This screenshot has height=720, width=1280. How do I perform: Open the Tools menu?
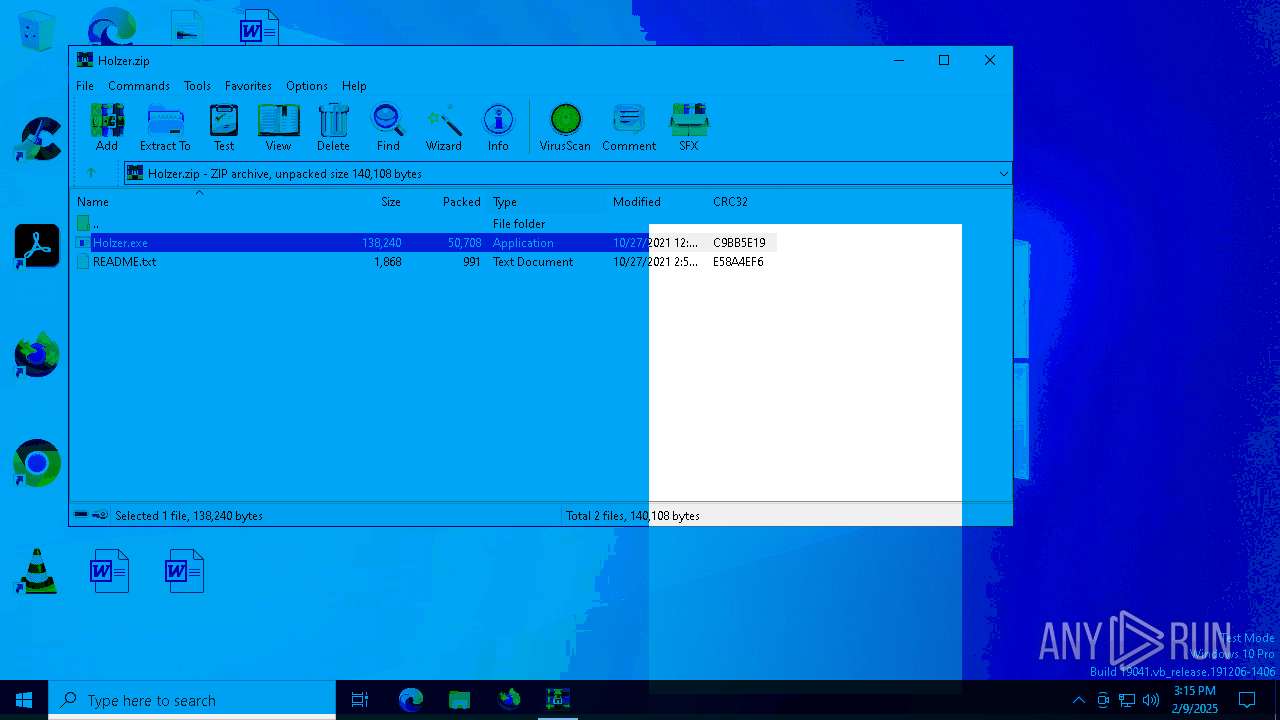tap(197, 86)
